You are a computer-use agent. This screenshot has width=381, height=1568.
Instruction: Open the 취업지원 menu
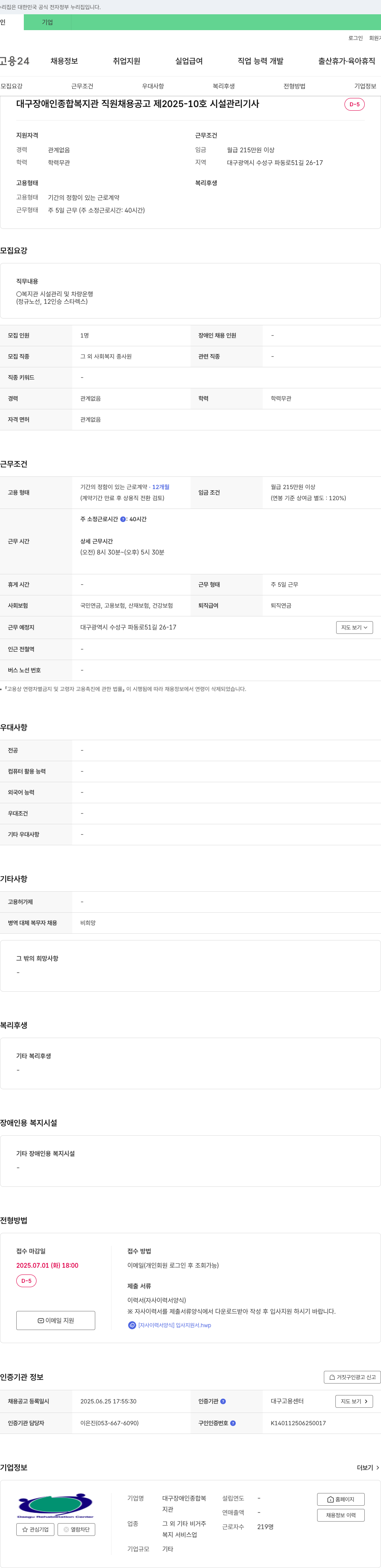127,61
